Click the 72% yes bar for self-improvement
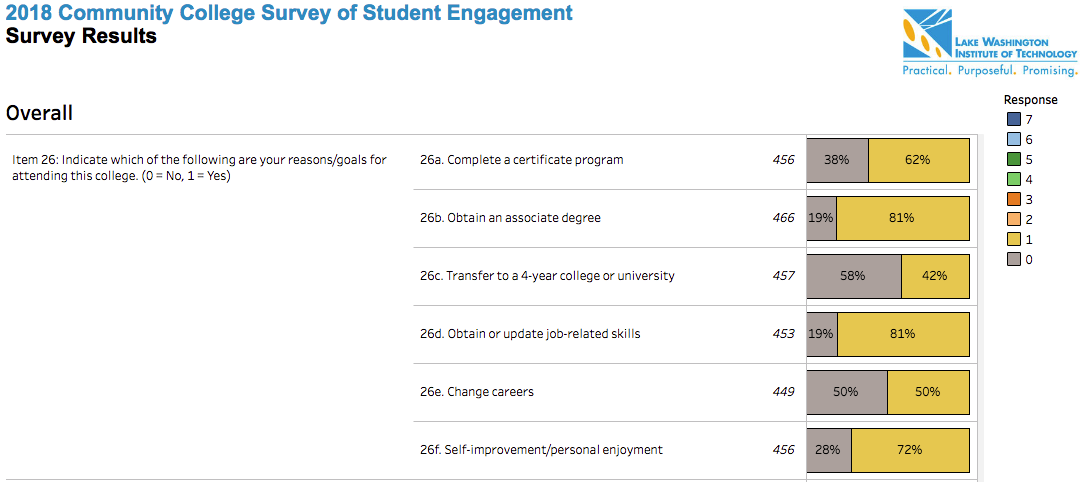This screenshot has width=1082, height=482. pyautogui.click(x=910, y=450)
